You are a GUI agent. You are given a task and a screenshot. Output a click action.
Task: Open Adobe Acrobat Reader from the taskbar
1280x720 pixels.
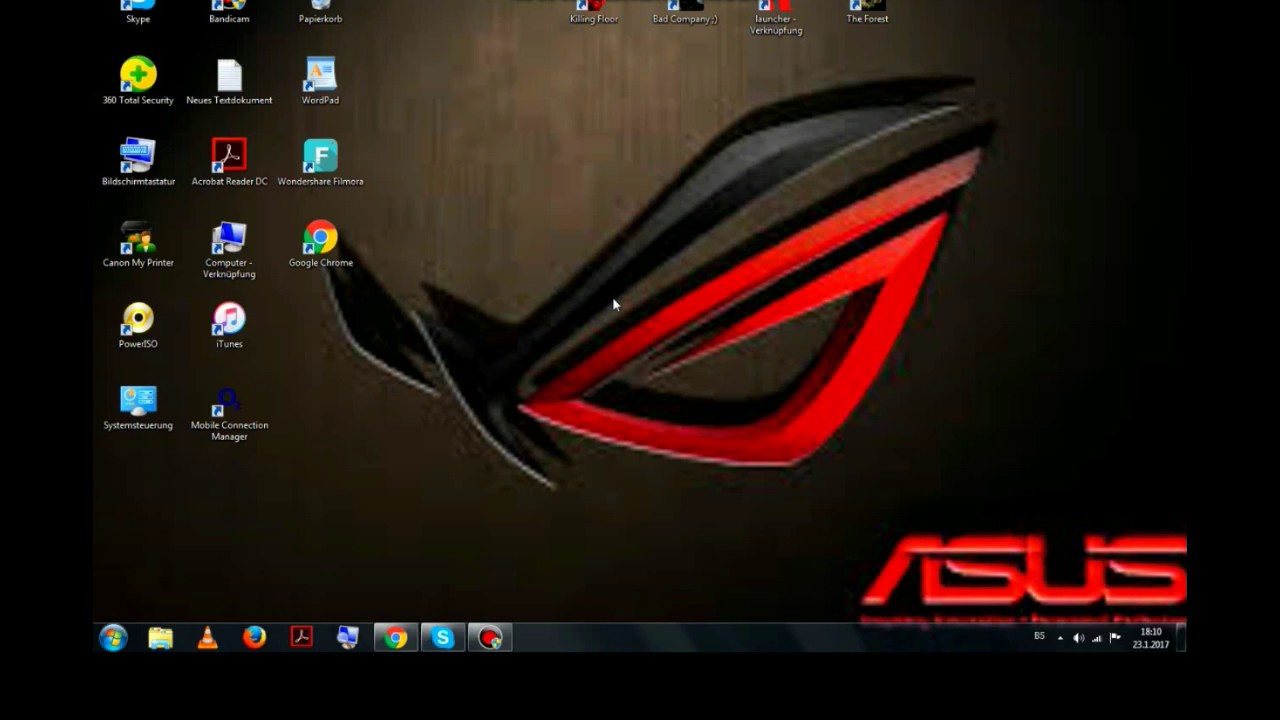(x=301, y=638)
